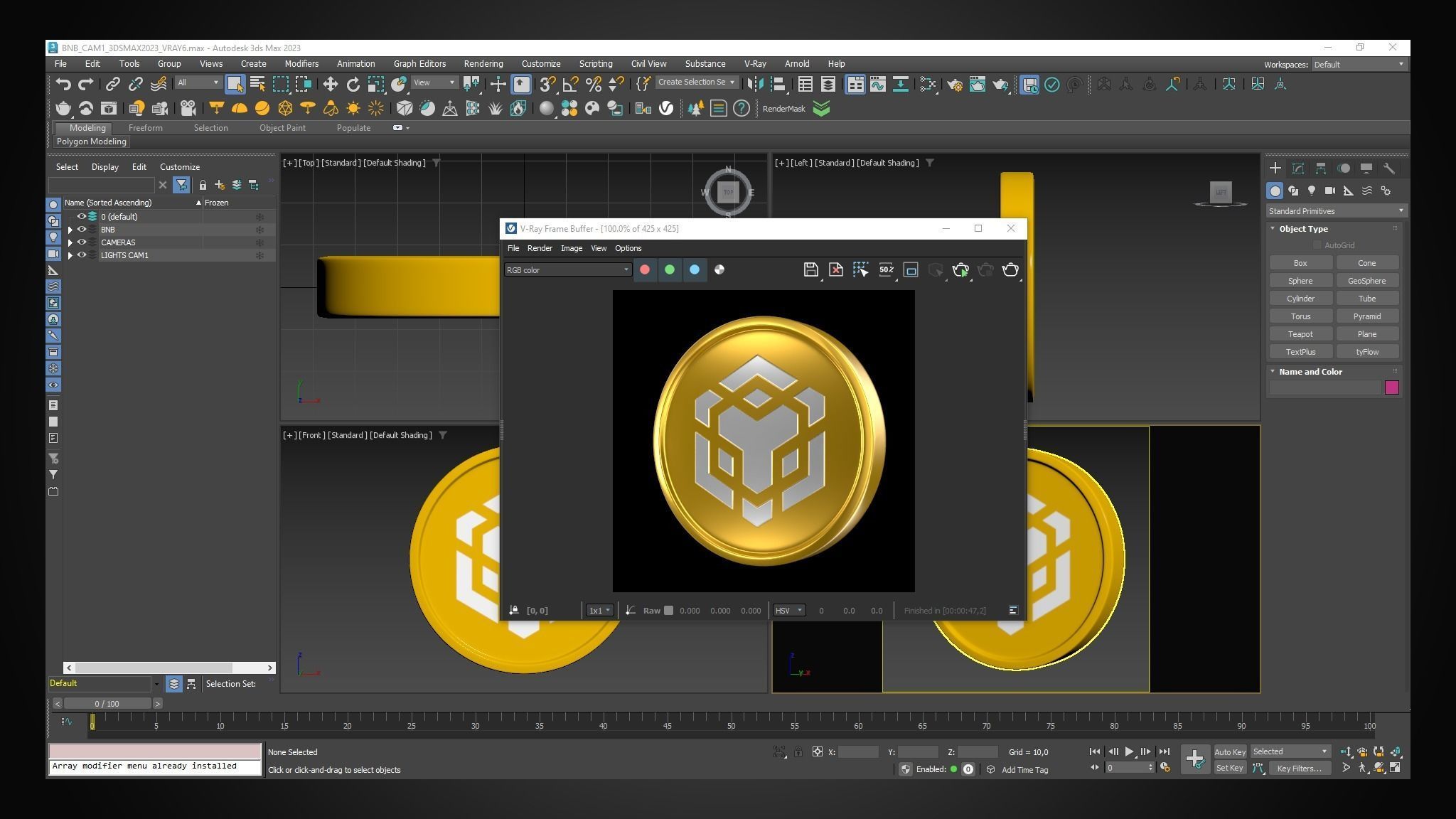Click the region render icon in frame buffer
1456x819 pixels.
(x=911, y=269)
